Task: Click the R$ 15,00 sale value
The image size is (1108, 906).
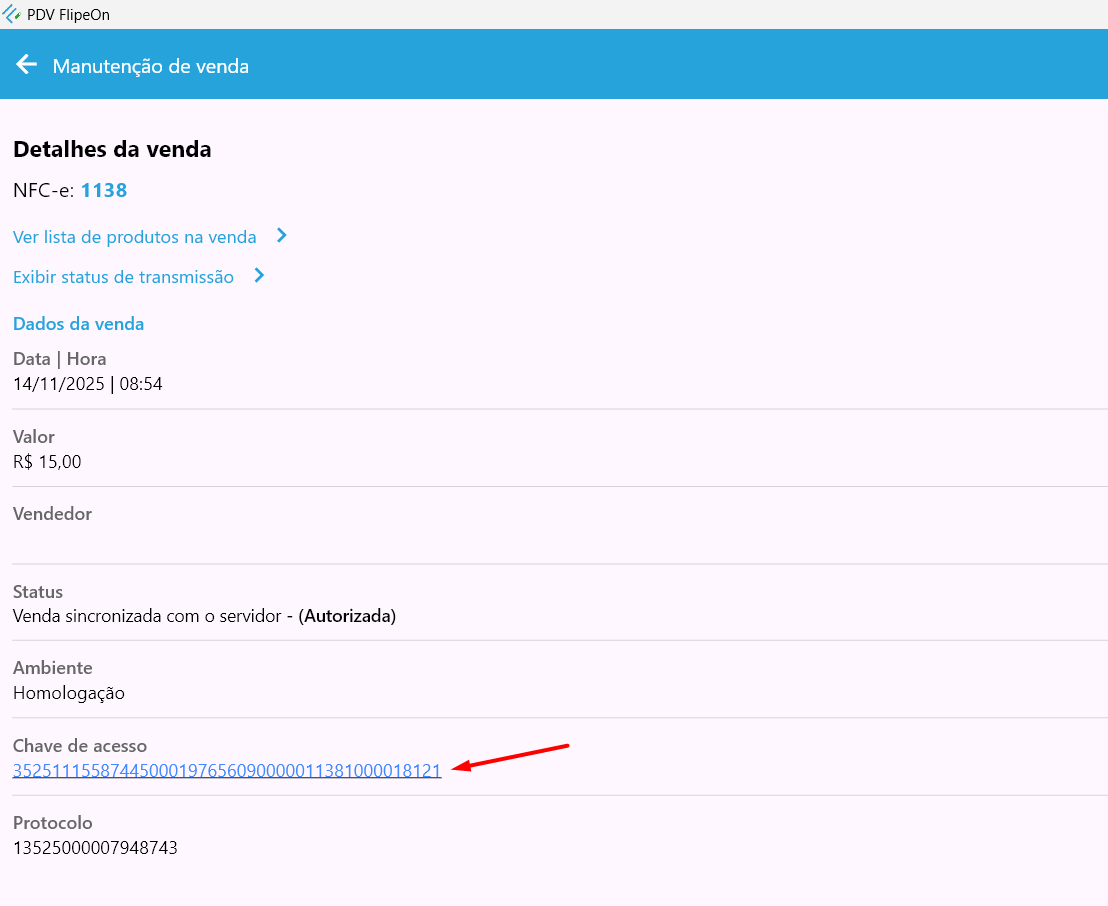Action: tap(47, 462)
